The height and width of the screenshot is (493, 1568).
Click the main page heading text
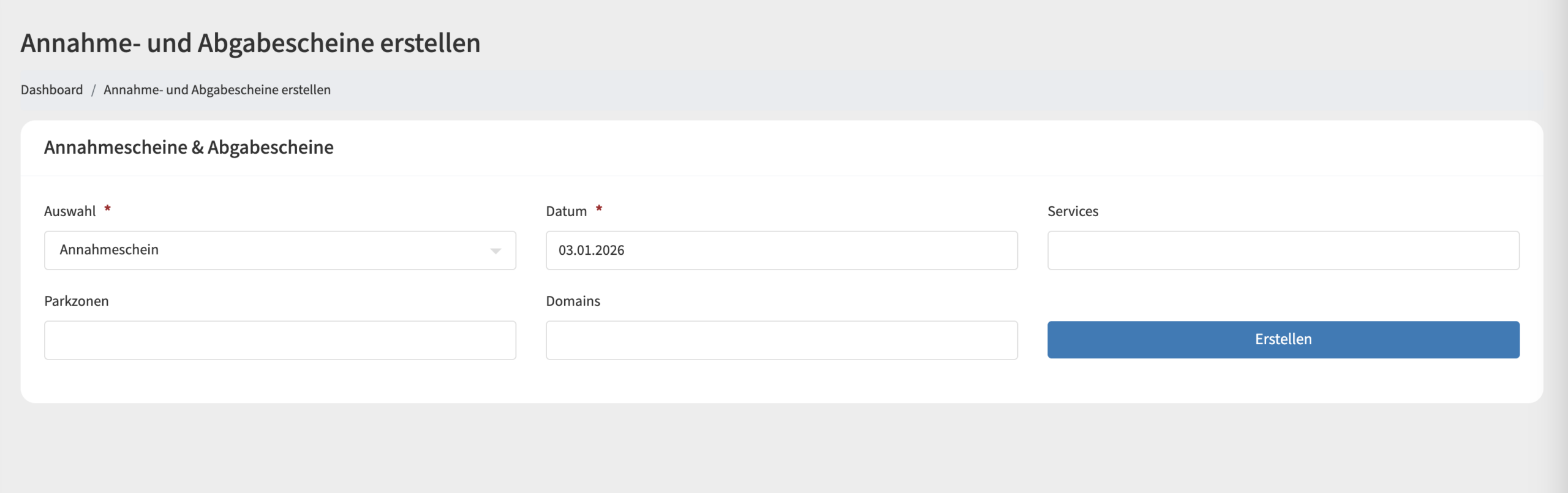pos(250,43)
